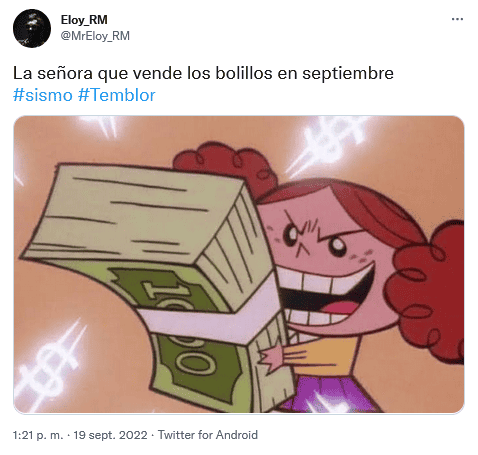Image resolution: width=478 pixels, height=455 pixels.
Task: Click the character's angry eyebrows
Action: tap(312, 228)
